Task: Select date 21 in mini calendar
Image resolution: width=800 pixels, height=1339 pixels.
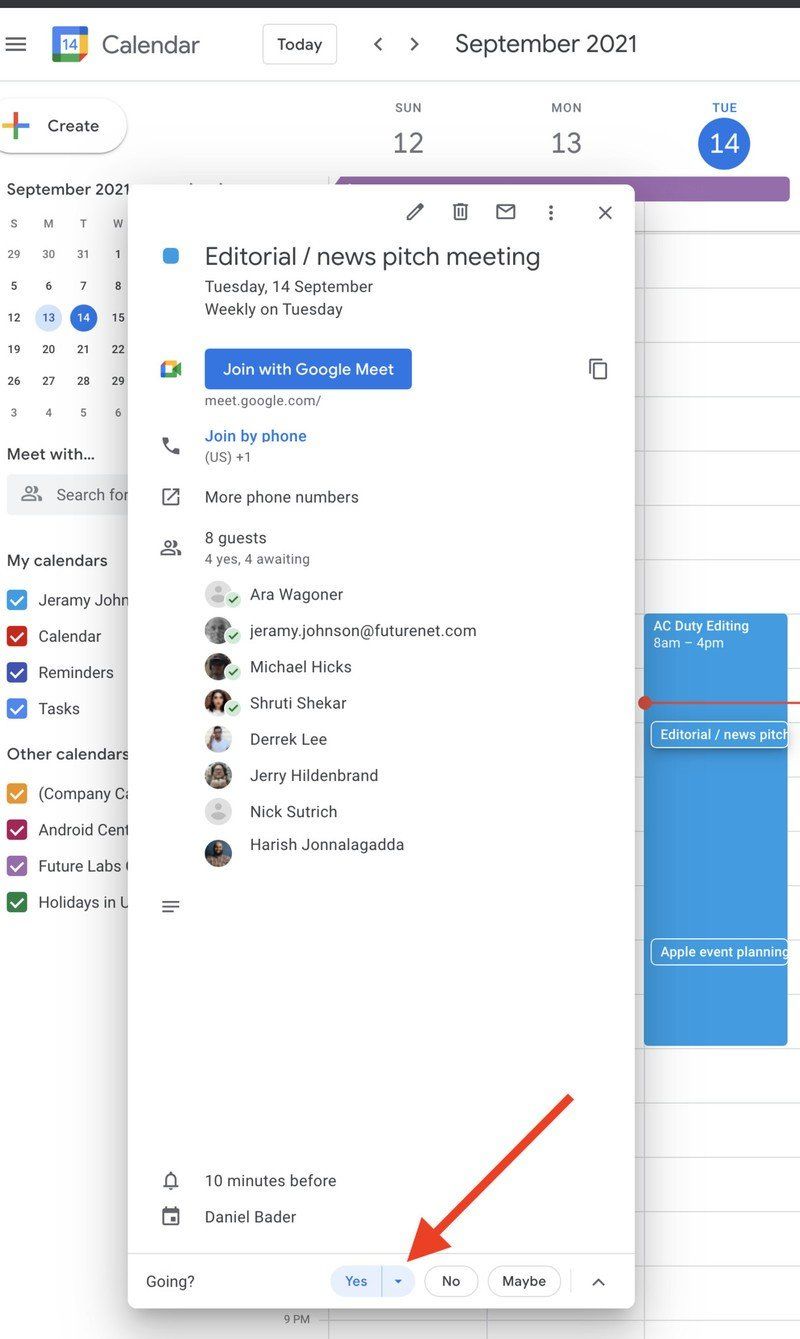Action: click(83, 349)
